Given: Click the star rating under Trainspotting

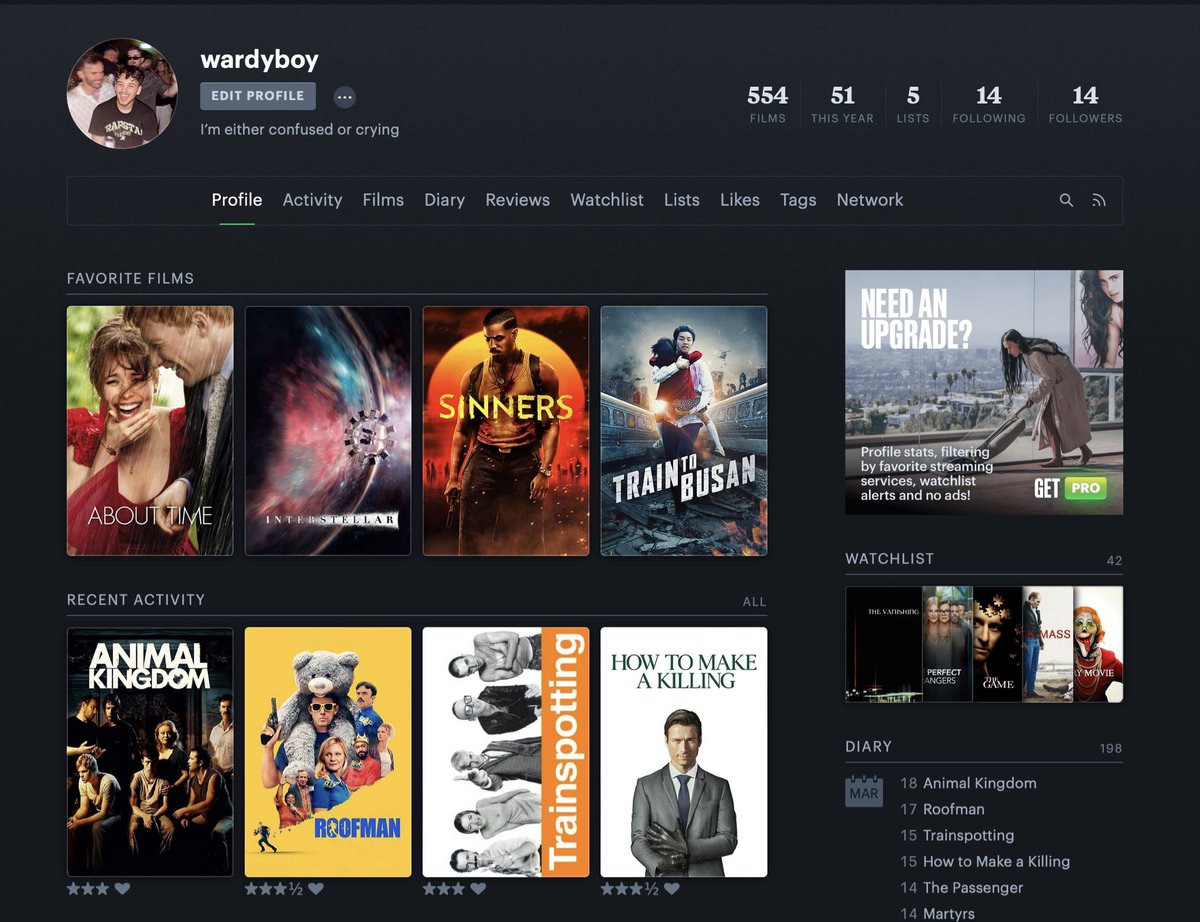Looking at the screenshot, I should [x=443, y=888].
